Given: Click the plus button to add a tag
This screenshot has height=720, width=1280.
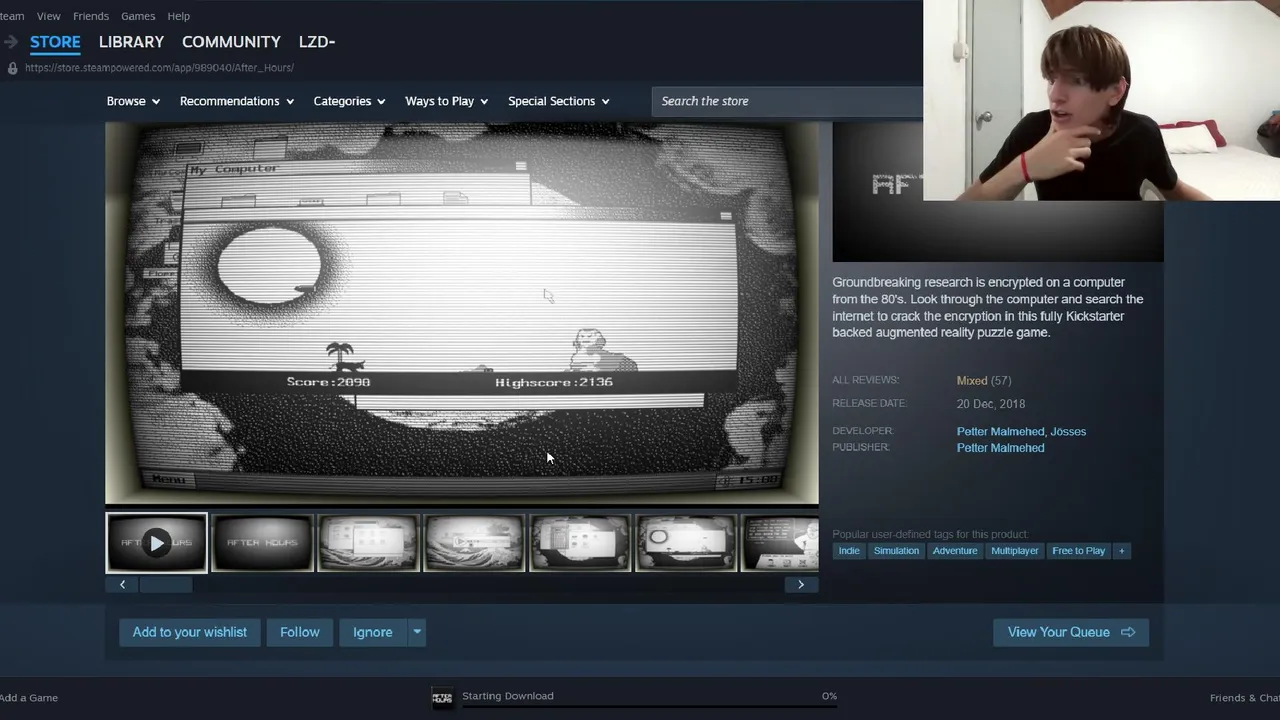Looking at the screenshot, I should (1121, 551).
